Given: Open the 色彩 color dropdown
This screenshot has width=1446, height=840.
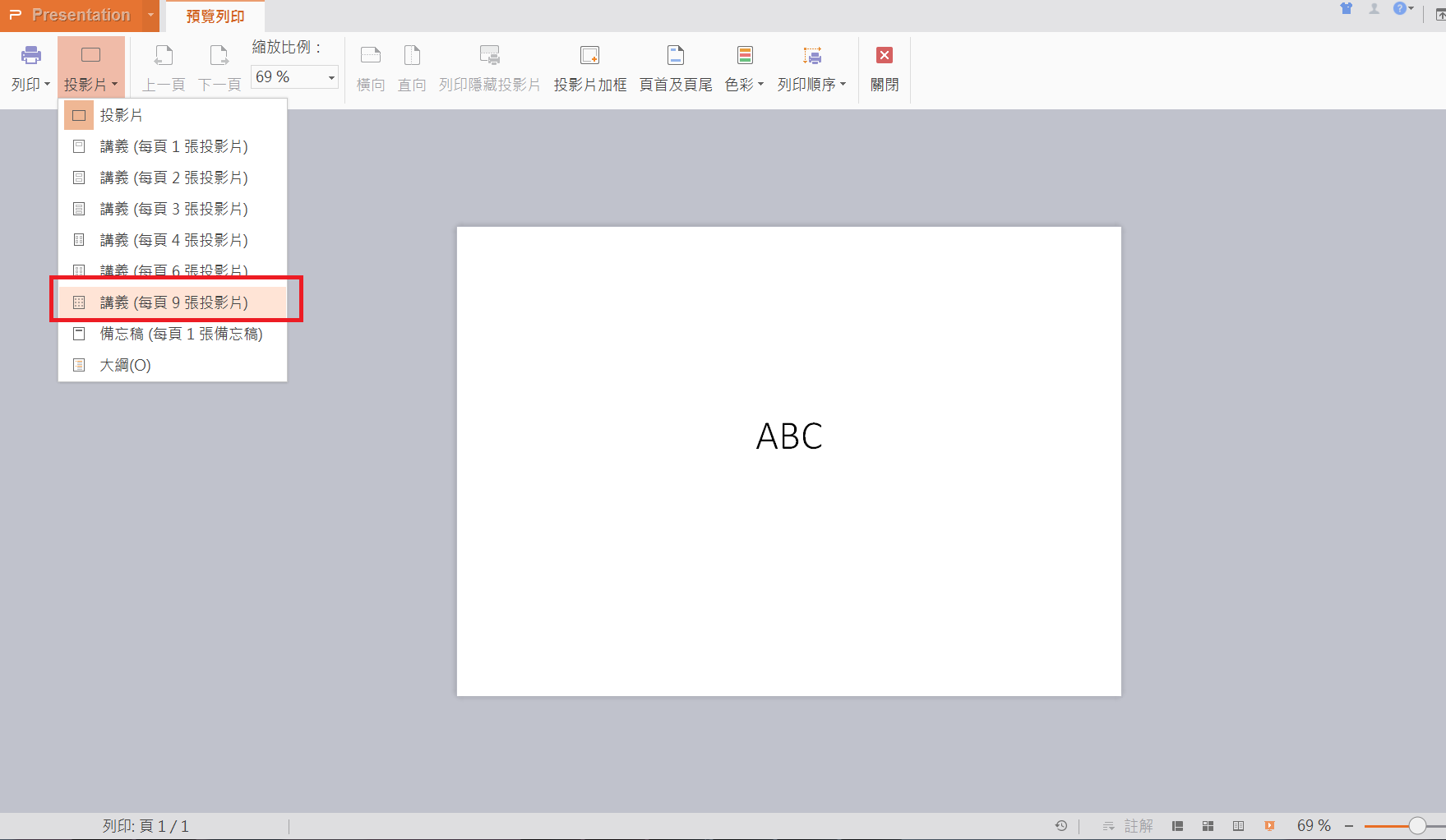Looking at the screenshot, I should coord(744,69).
